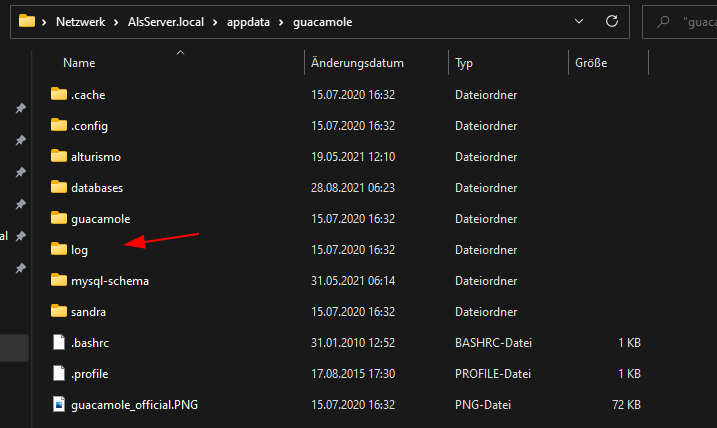Viewport: 717px width, 428px height.
Task: Select the guacamole subfolder icon
Action: tap(59, 218)
